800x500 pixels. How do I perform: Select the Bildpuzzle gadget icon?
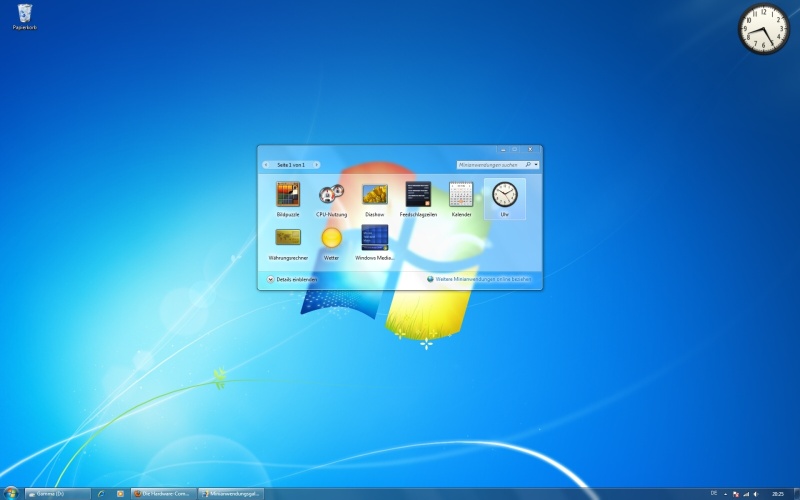[x=288, y=194]
